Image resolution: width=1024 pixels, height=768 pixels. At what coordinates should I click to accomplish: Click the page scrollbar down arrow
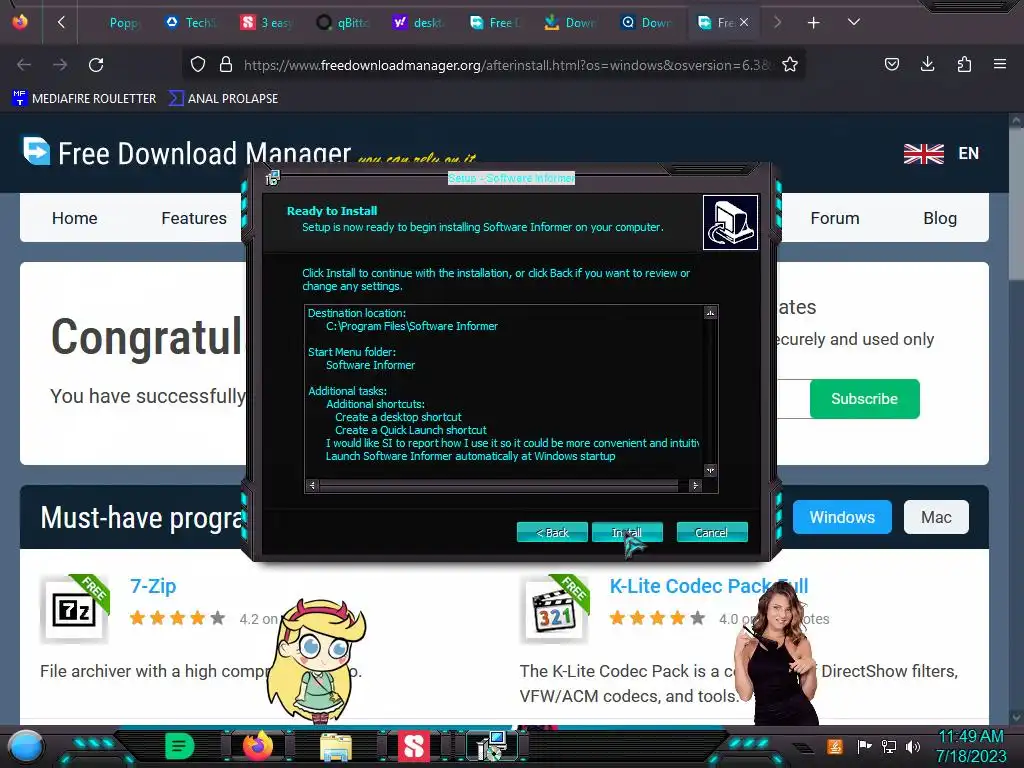click(x=1016, y=718)
